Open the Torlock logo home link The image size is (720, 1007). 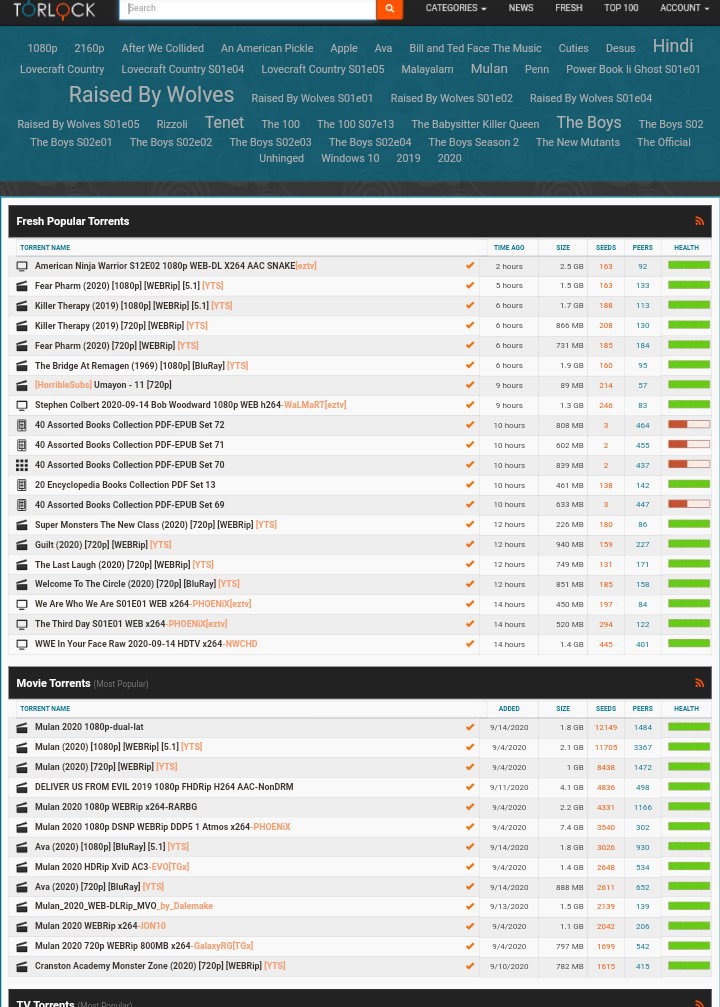click(54, 10)
